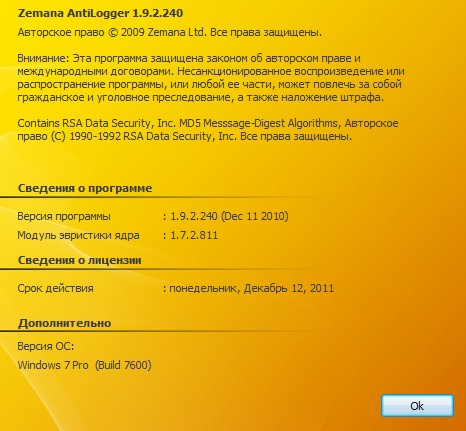Viewport: 466px width, 431px height.
Task: Select the license expiration date Декабрь 12, 2011
Action: [289, 288]
